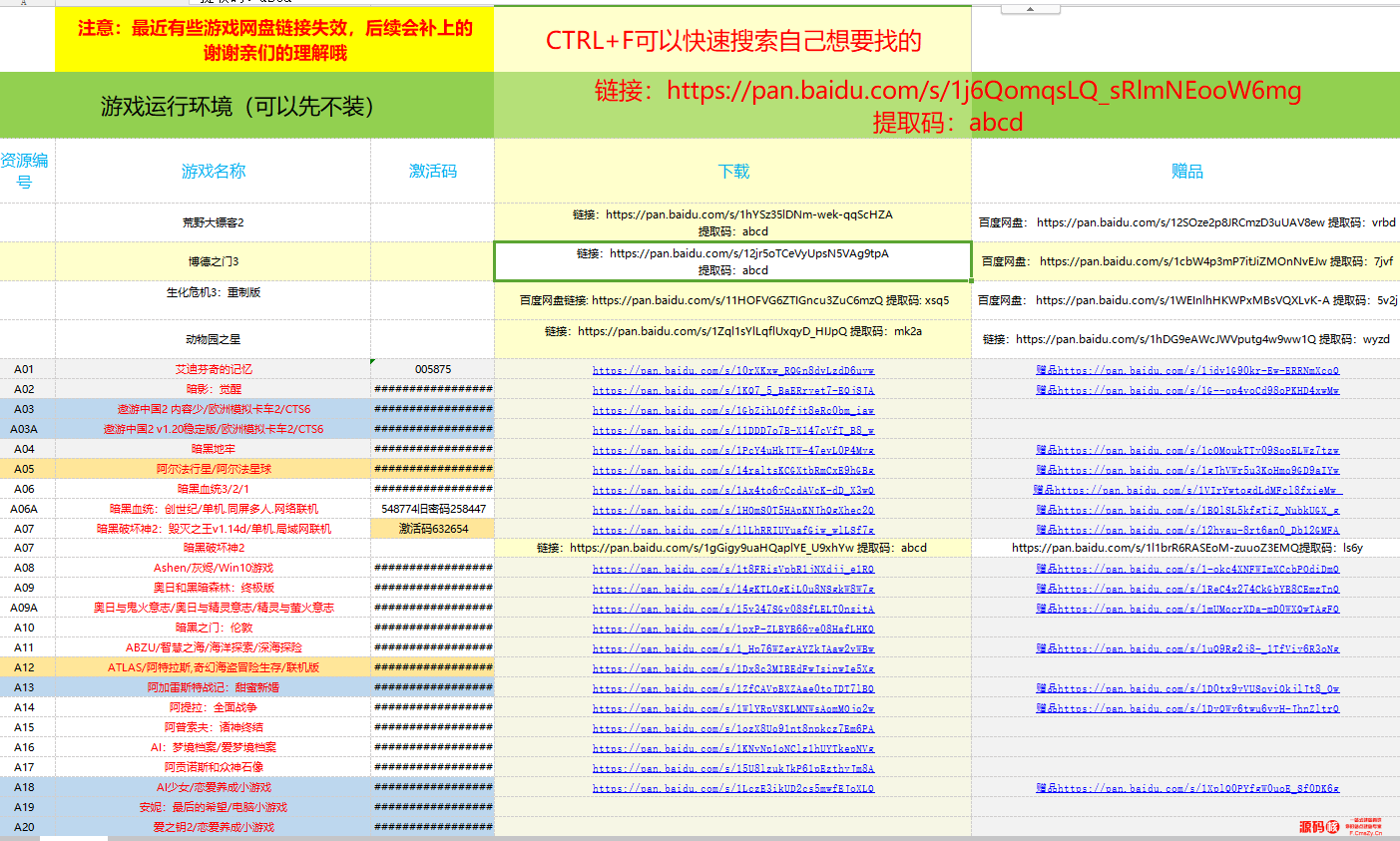1400x841 pixels.
Task: Select the 阿尔法行星/阿尔法星球 cell
Action: coord(213,469)
